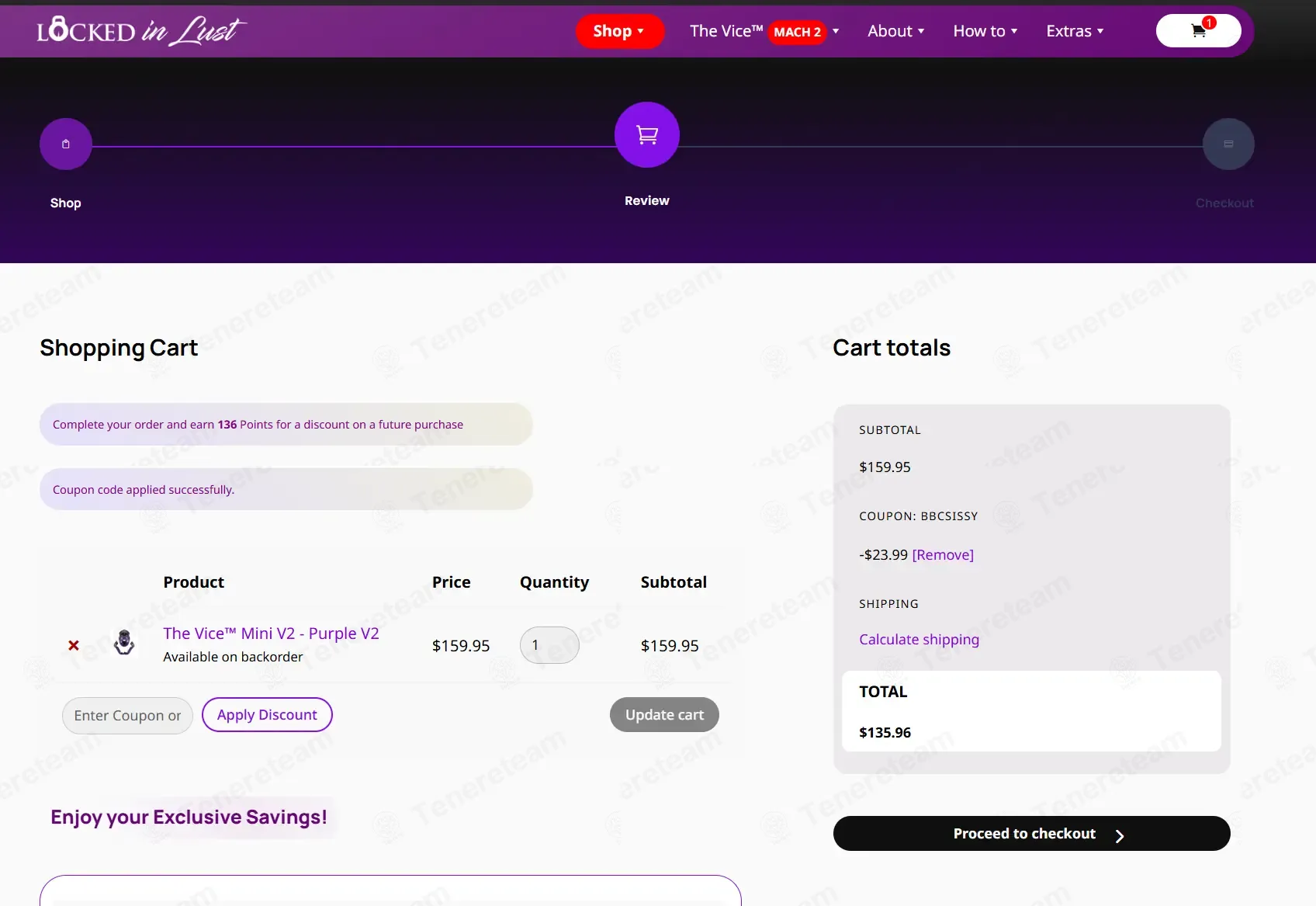
Task: Expand the How to menu
Action: coord(985,31)
